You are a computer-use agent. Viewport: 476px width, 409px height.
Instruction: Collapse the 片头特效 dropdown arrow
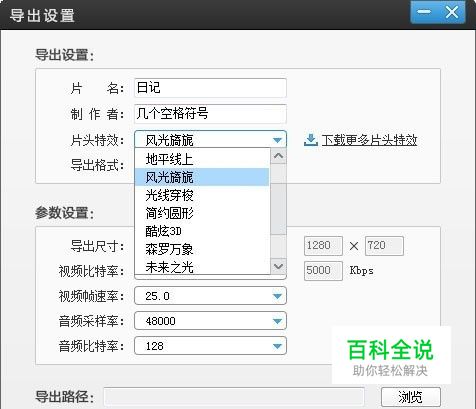[277, 140]
